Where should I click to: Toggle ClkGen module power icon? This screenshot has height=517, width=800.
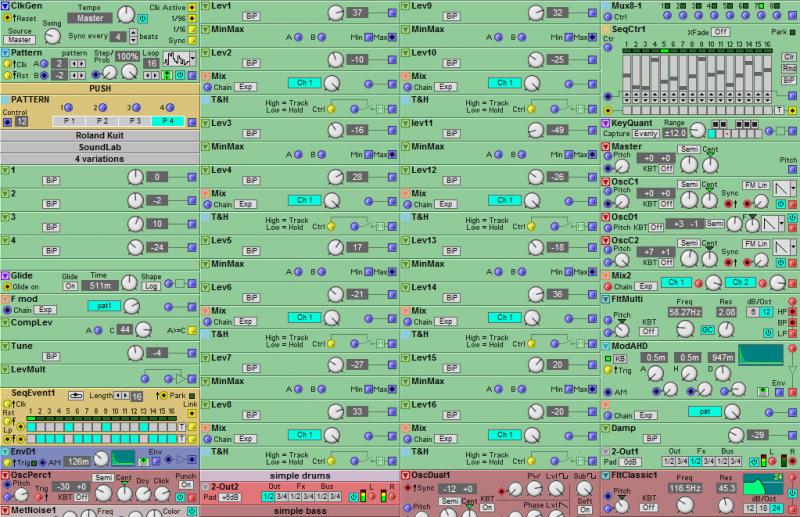tap(143, 18)
